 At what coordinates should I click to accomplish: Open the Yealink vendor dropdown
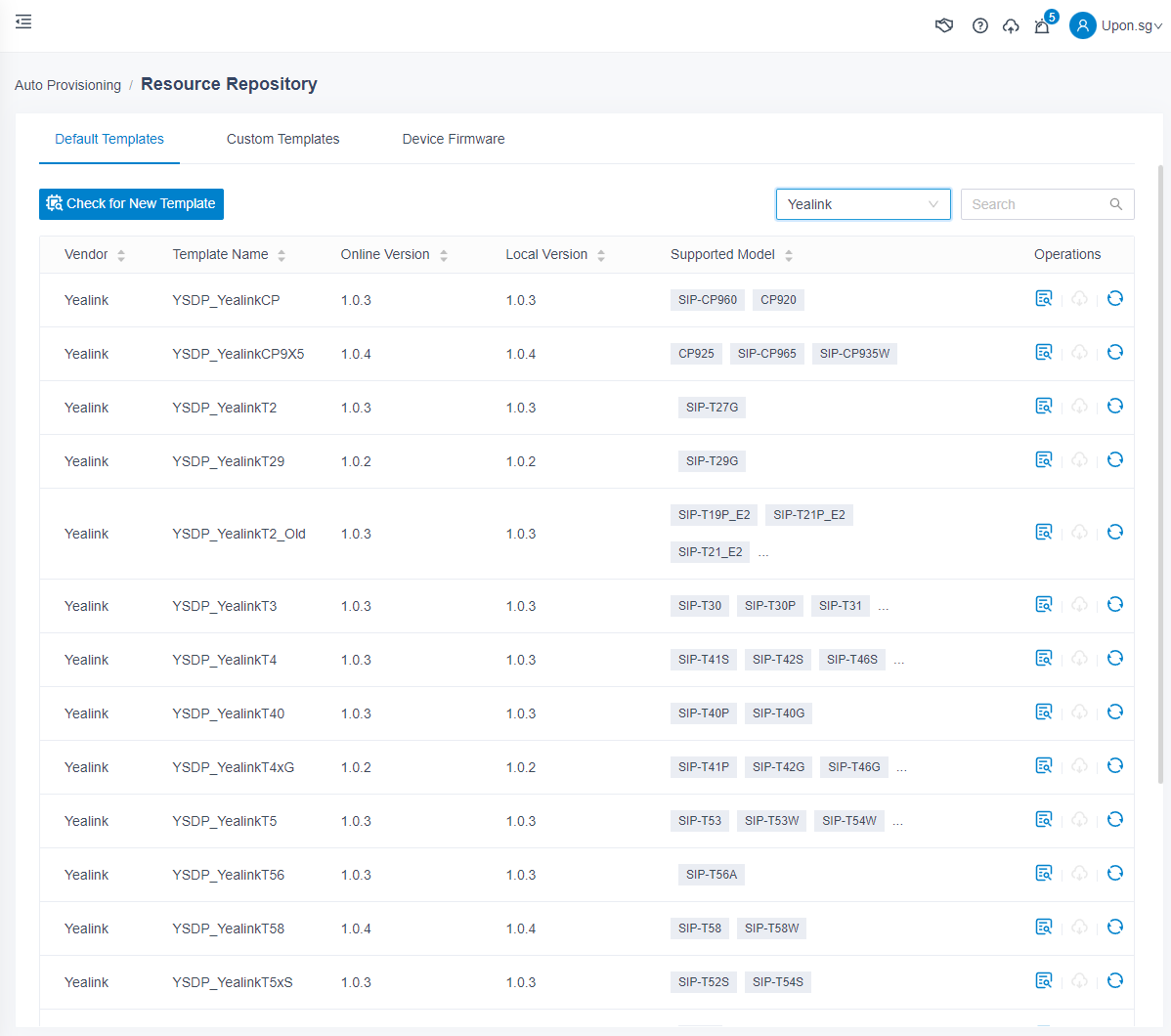(862, 204)
